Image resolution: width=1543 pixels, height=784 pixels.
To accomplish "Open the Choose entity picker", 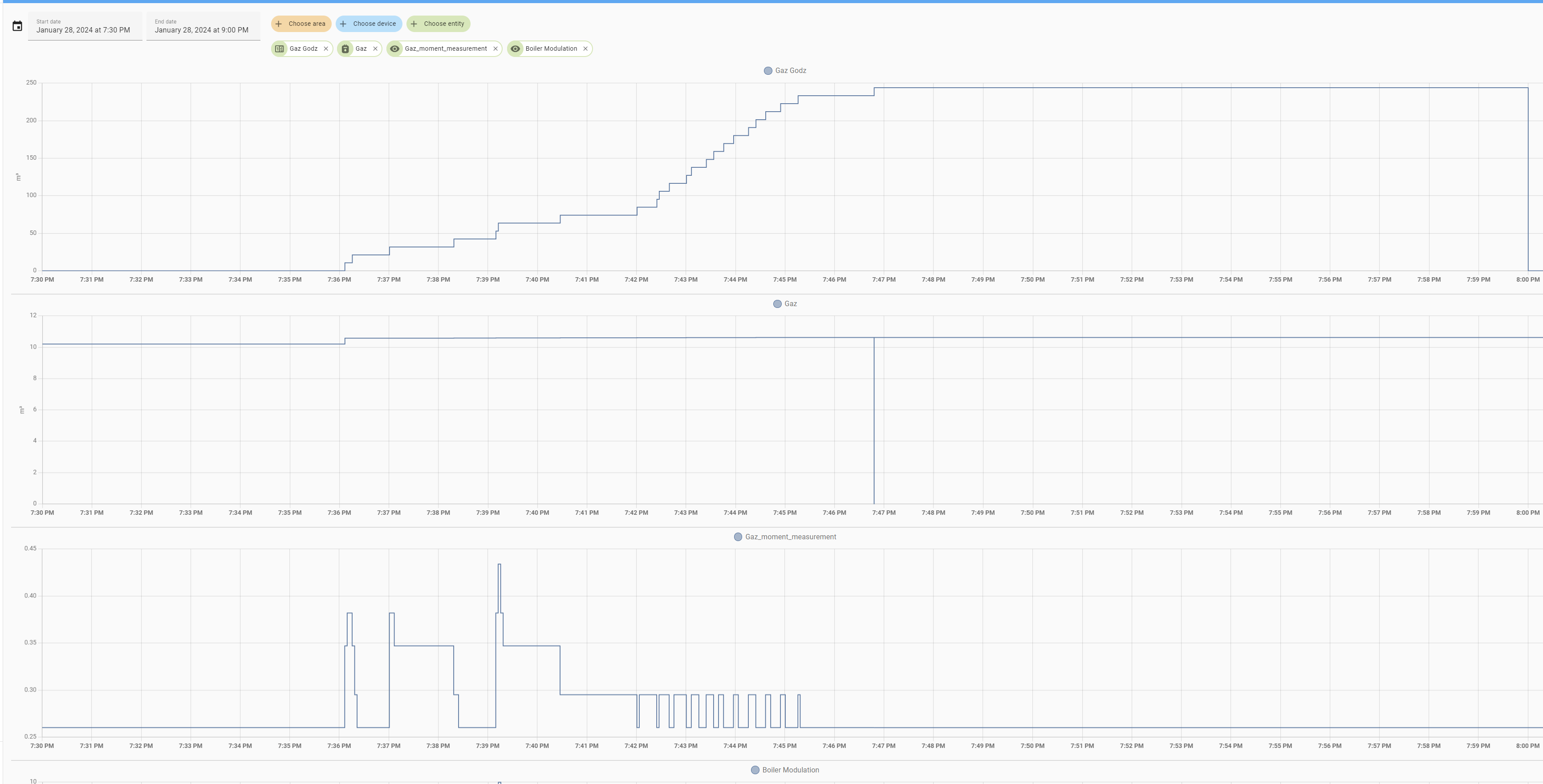I will point(438,24).
